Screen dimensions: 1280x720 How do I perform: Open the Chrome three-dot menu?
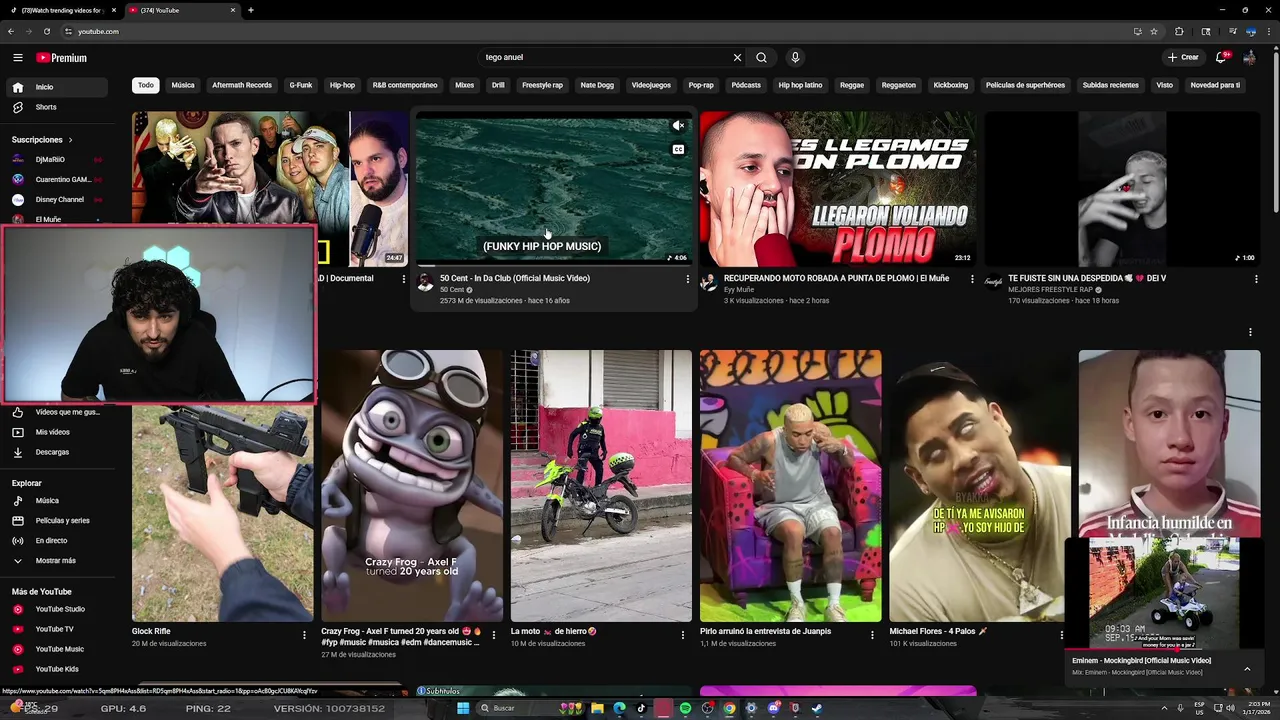1269,31
